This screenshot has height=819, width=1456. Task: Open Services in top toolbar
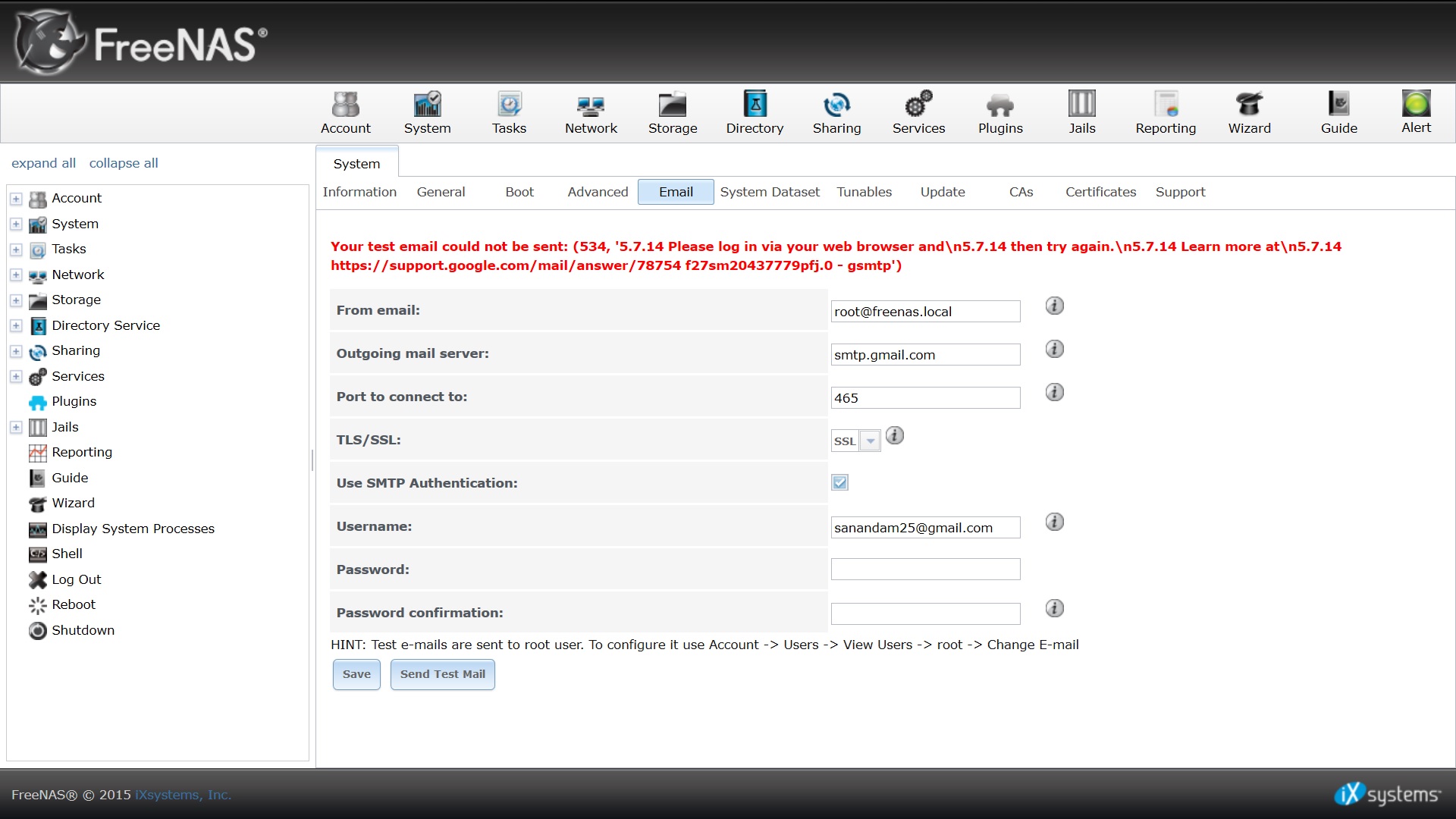click(918, 113)
